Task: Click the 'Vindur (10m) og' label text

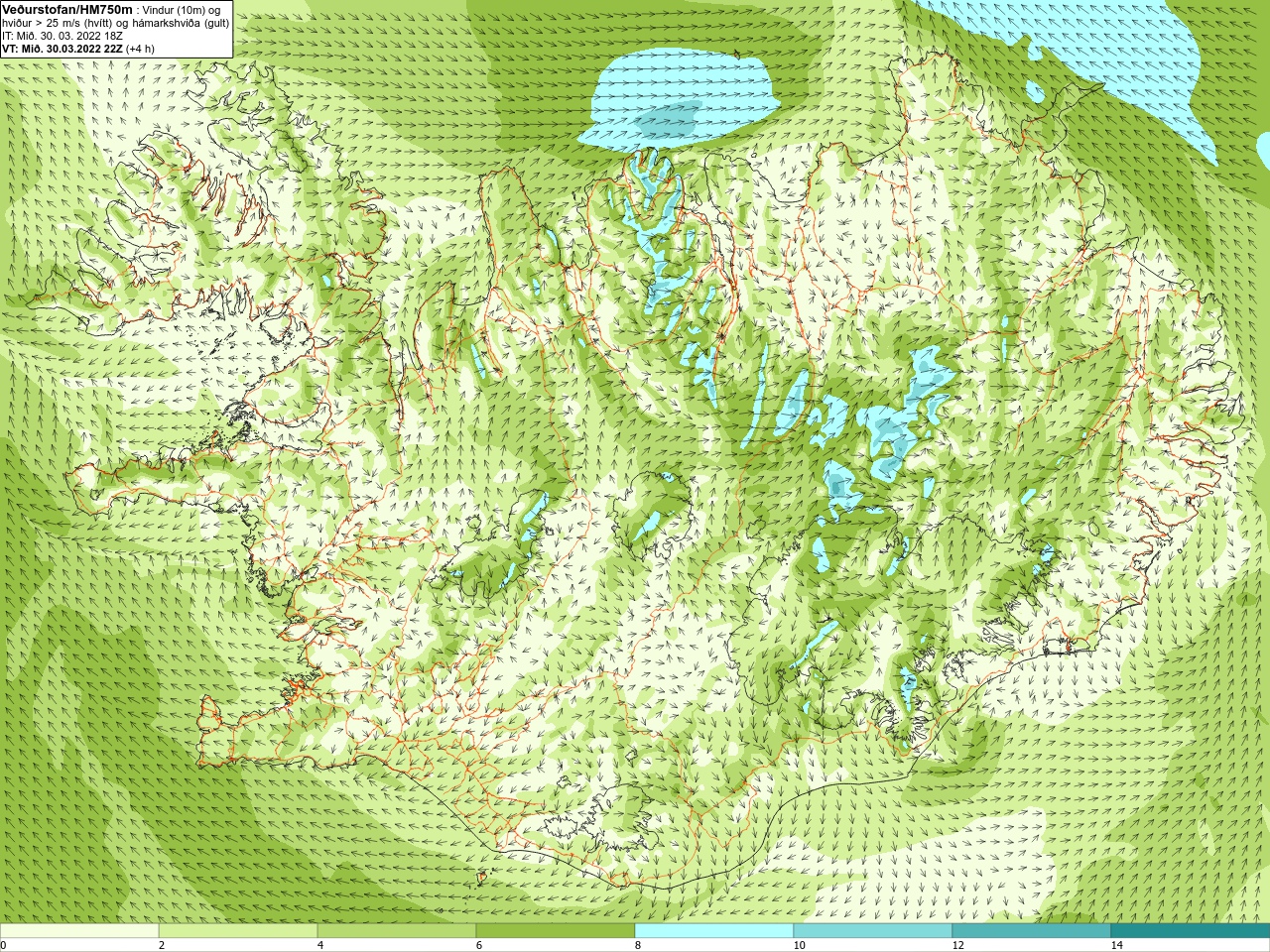Action: (182, 10)
